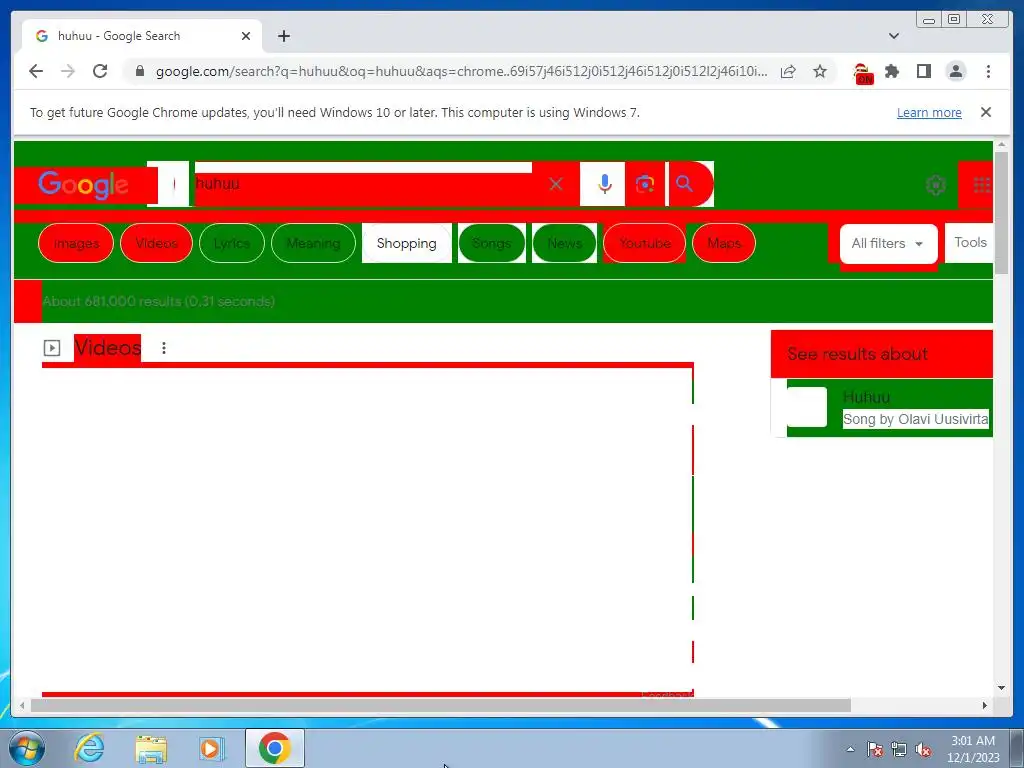Open the clock showing 3:01 AM

point(973,749)
